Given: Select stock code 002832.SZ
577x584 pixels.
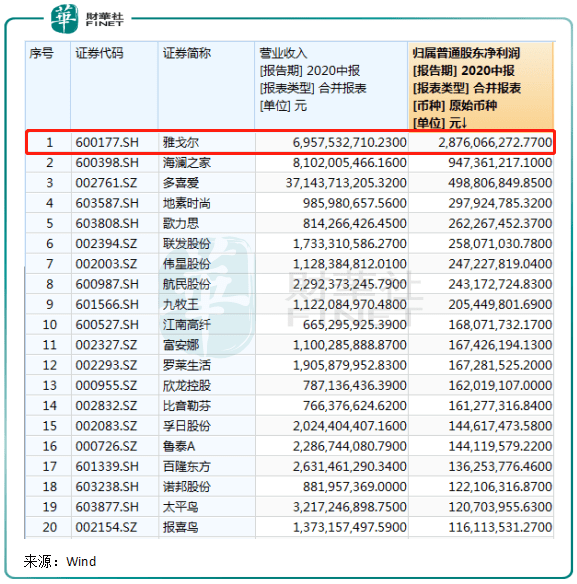Looking at the screenshot, I should pos(106,406).
